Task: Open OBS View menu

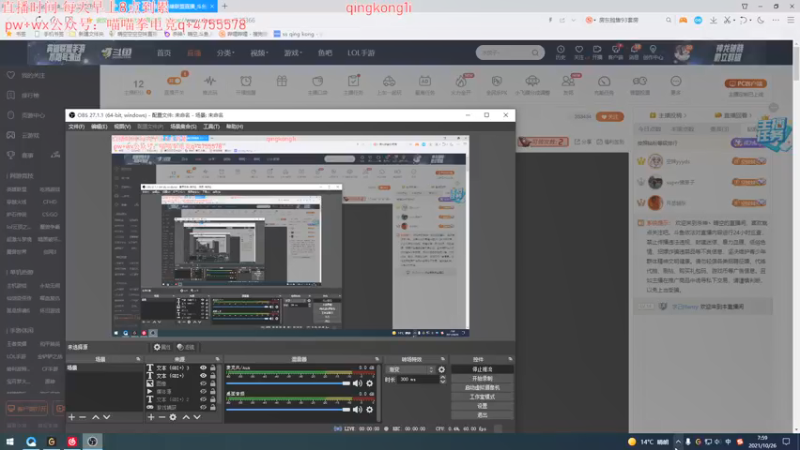Action: pos(122,127)
